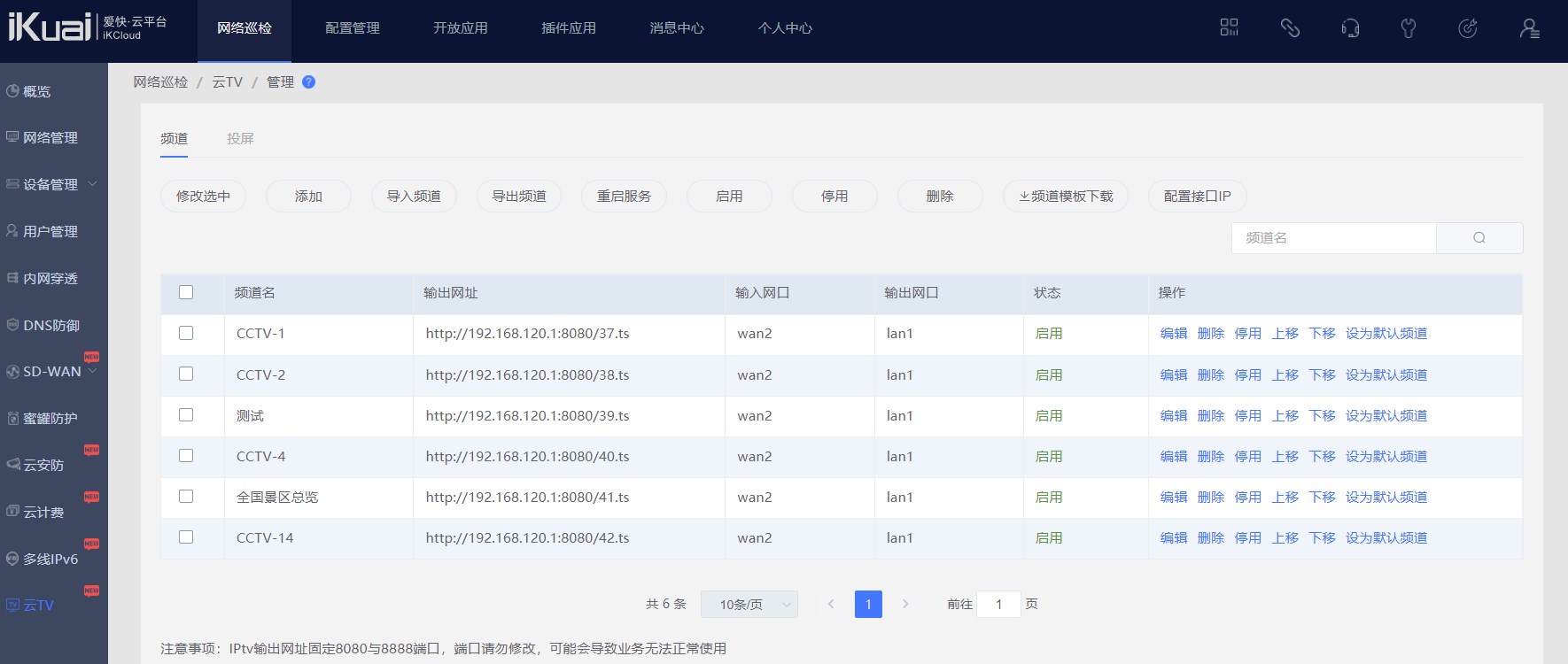
Task: Open the 10条/页 page size dropdown
Action: point(749,604)
